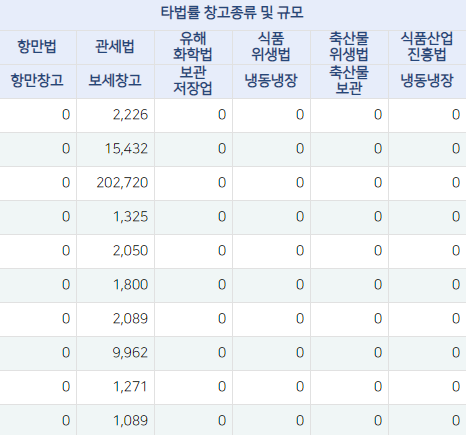Click 항만창고 zero in the 9,962 row
This screenshot has width=466, height=435.
[x=66, y=353]
